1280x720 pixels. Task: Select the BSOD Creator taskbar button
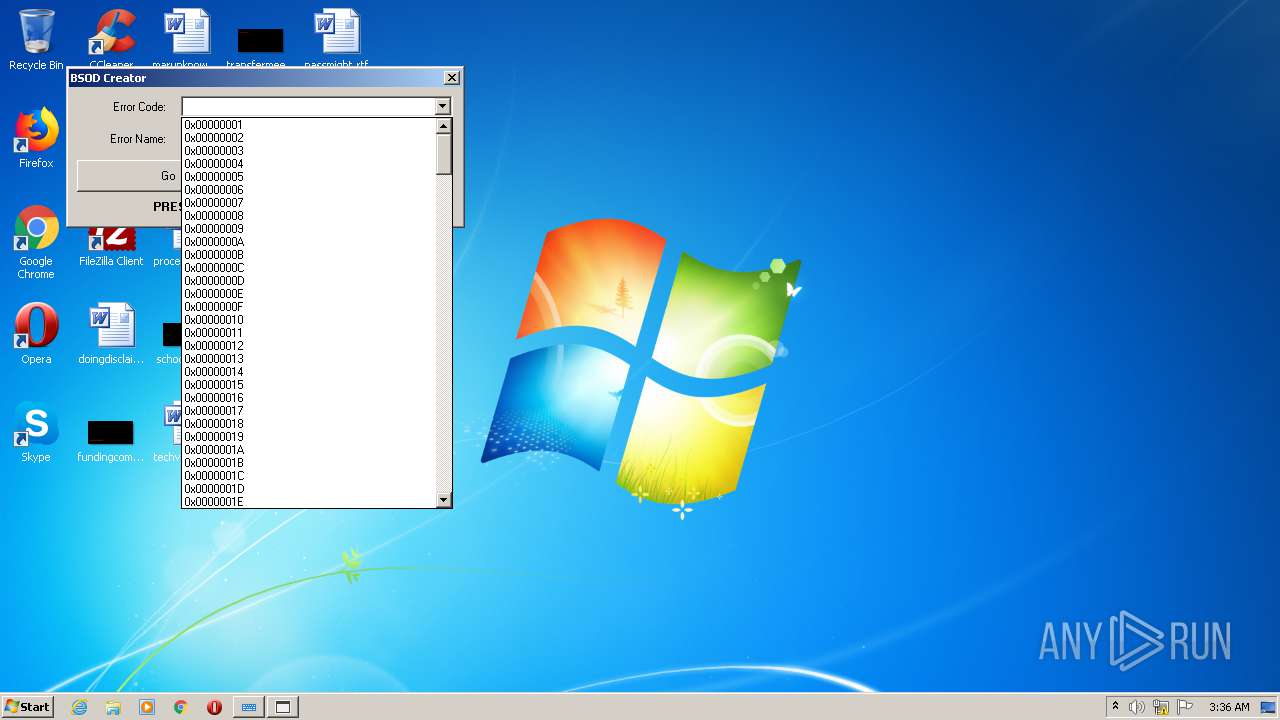[x=283, y=707]
